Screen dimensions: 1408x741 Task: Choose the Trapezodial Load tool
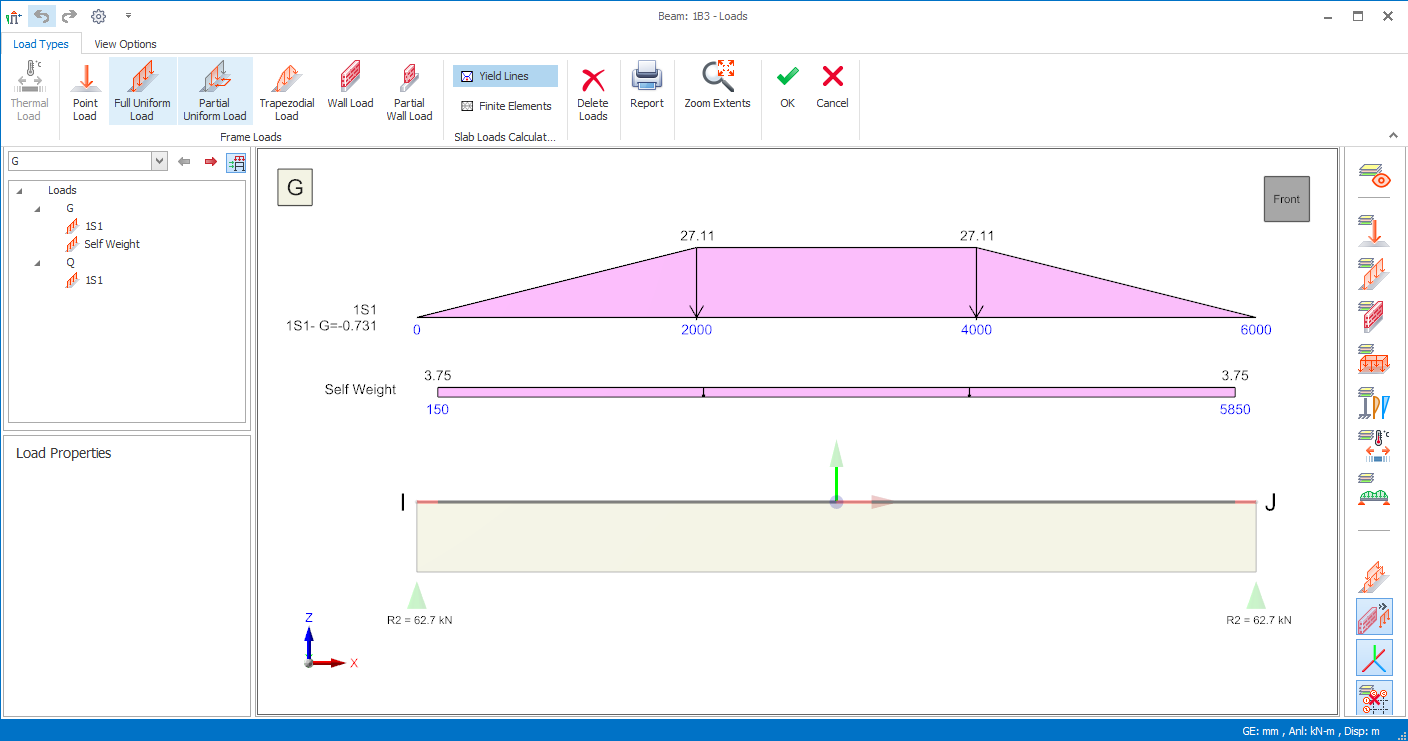coord(286,91)
